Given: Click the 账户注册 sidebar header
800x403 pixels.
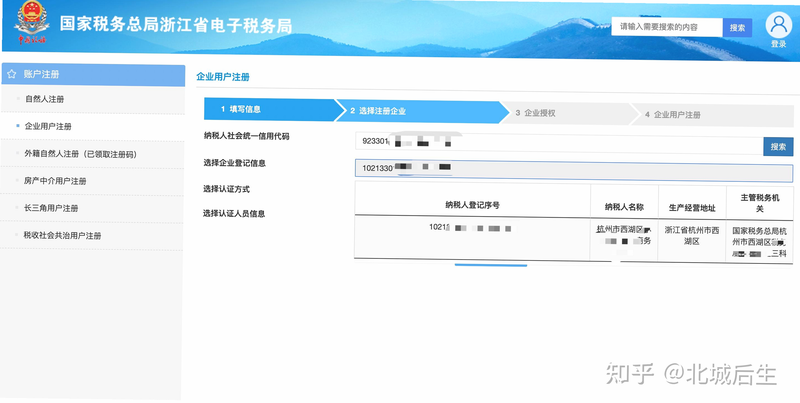Looking at the screenshot, I should (x=93, y=74).
